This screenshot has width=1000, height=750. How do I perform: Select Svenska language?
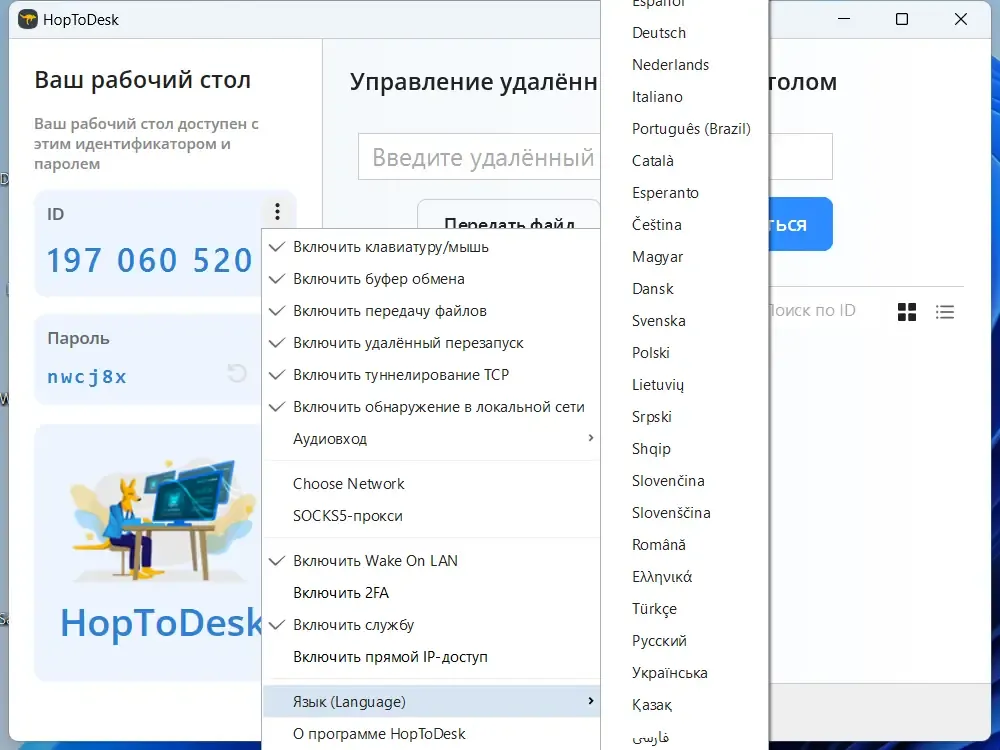click(685, 320)
